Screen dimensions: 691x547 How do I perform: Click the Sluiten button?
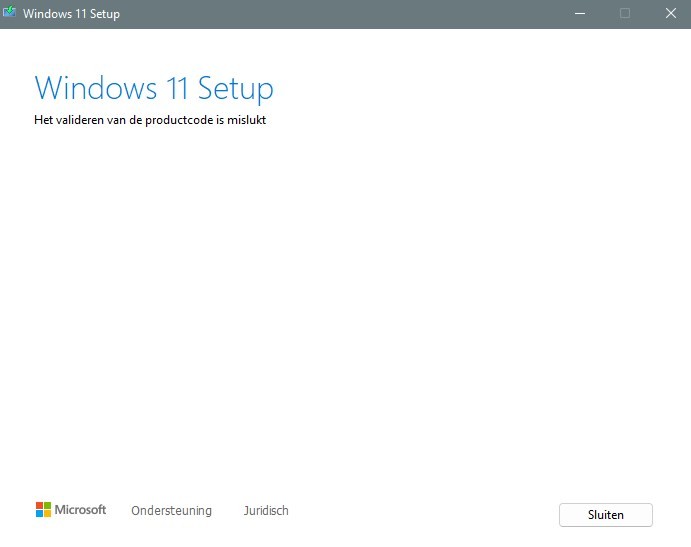606,514
